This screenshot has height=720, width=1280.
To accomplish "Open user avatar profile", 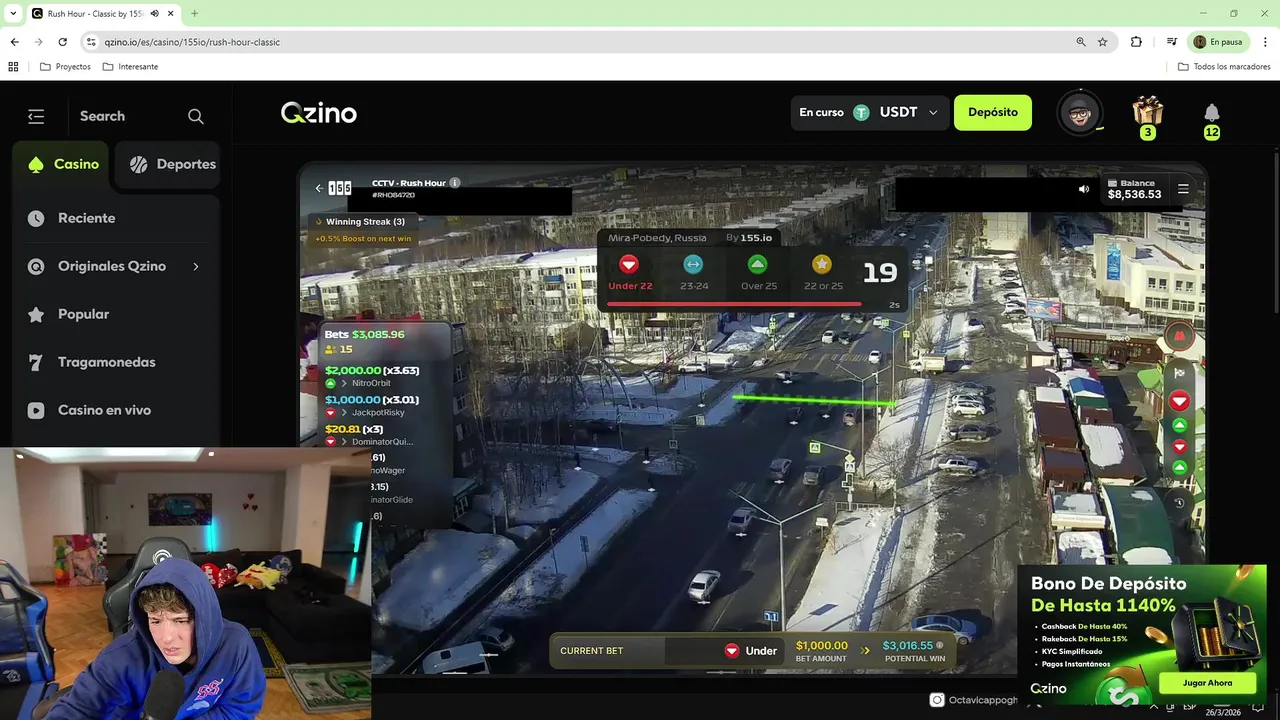I will tap(1079, 112).
